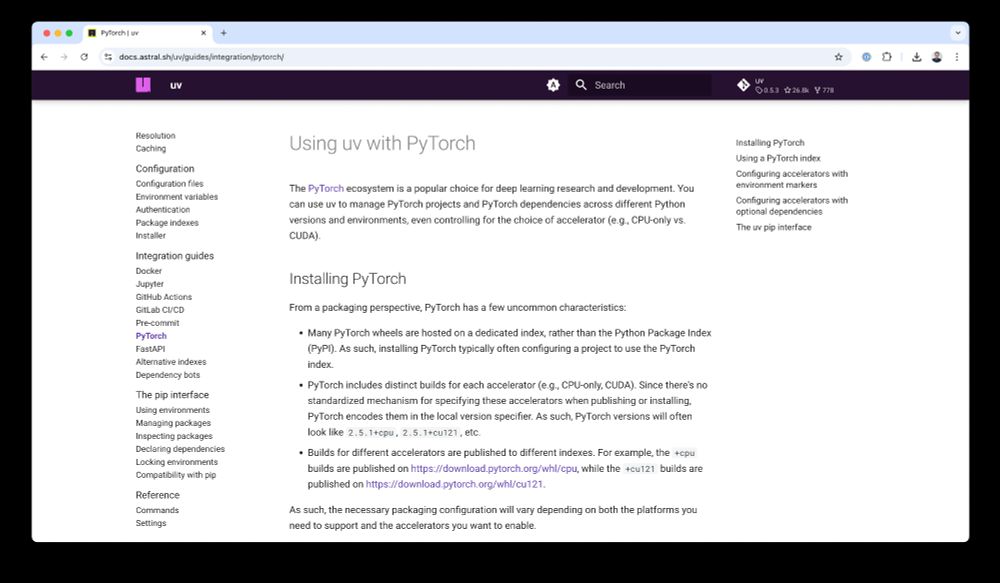Open the Caching sidebar link
The image size is (1000, 583).
[x=151, y=149]
